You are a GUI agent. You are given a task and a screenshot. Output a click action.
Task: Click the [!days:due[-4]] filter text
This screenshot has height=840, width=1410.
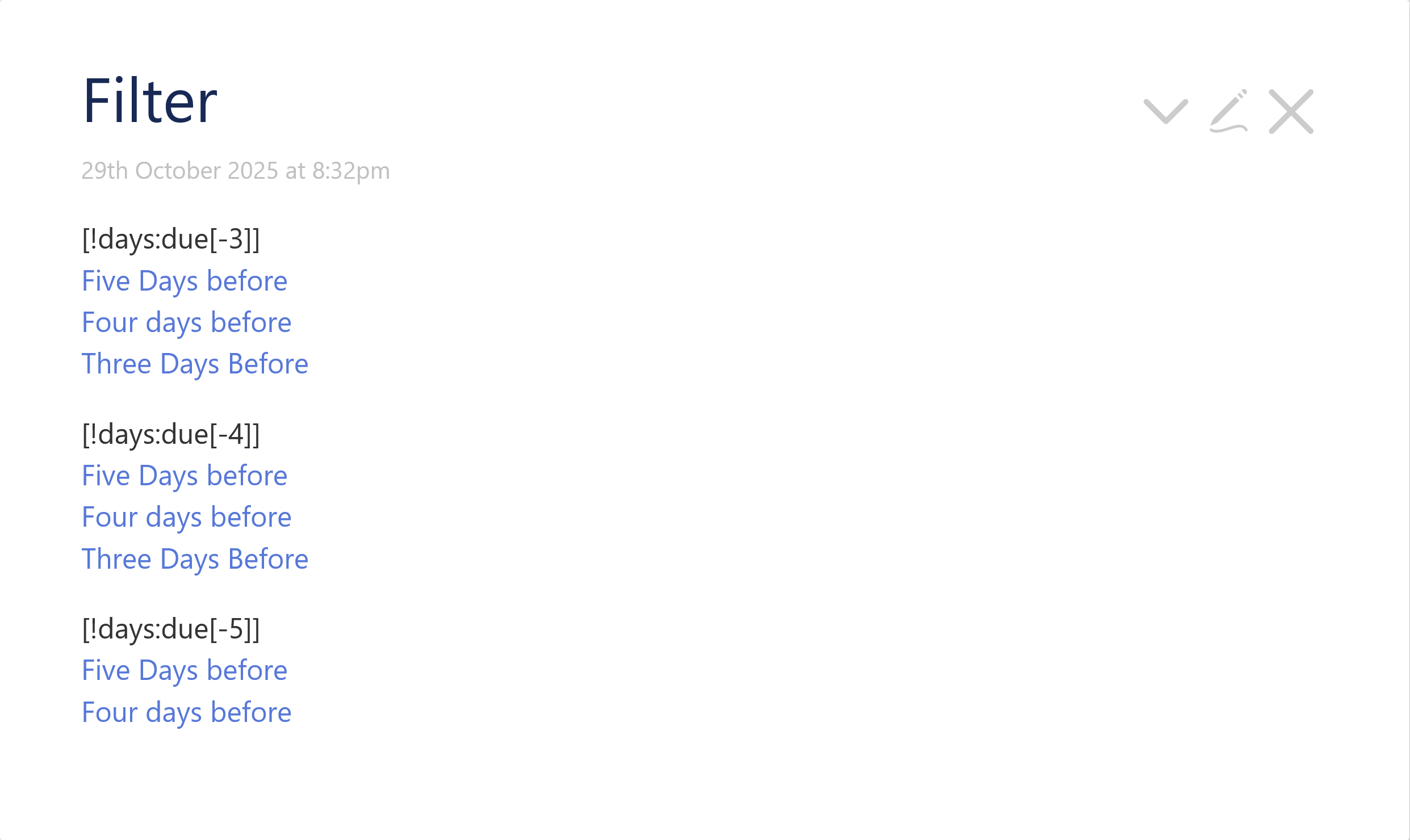171,434
